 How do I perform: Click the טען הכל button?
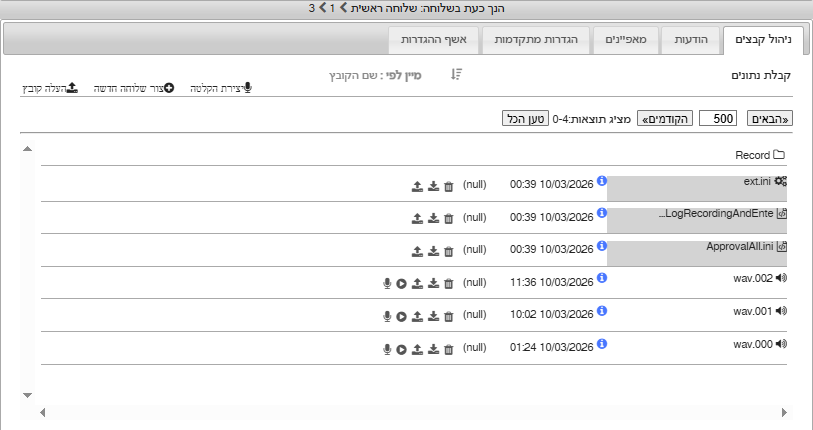[525, 118]
